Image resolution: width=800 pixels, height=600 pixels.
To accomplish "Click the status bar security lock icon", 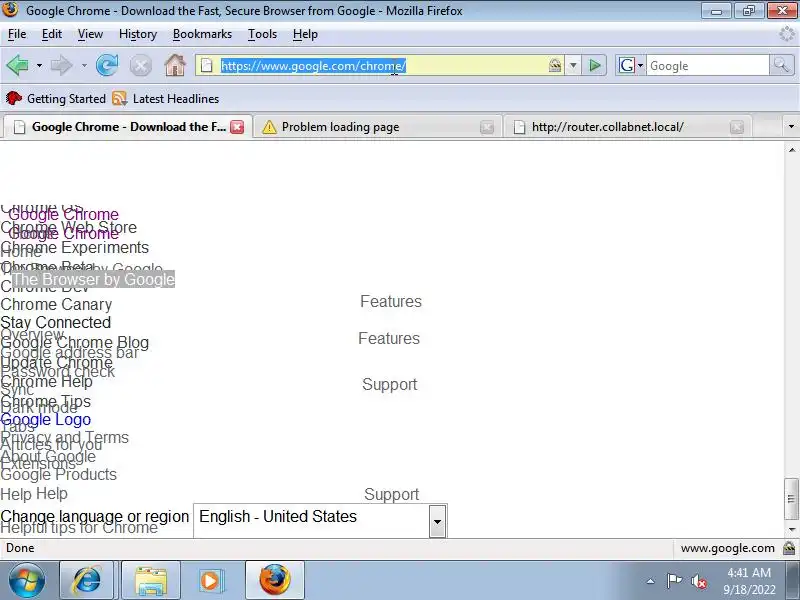I will (x=789, y=548).
